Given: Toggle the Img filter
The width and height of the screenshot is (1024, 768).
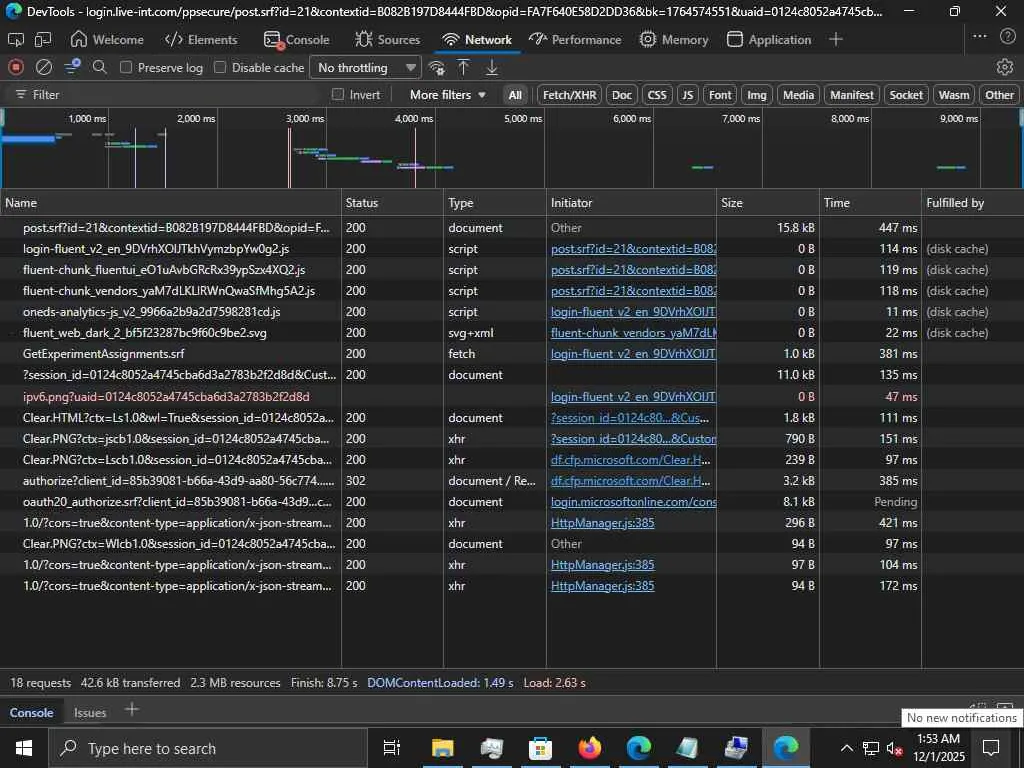Looking at the screenshot, I should tap(757, 95).
